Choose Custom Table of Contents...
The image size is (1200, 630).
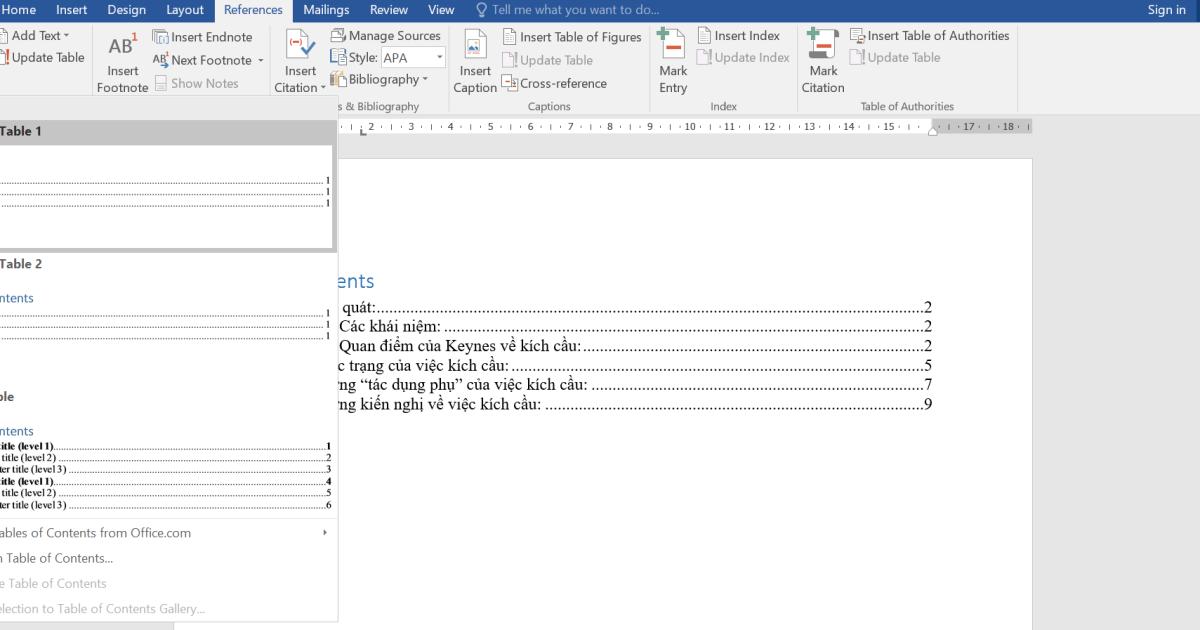(166, 558)
